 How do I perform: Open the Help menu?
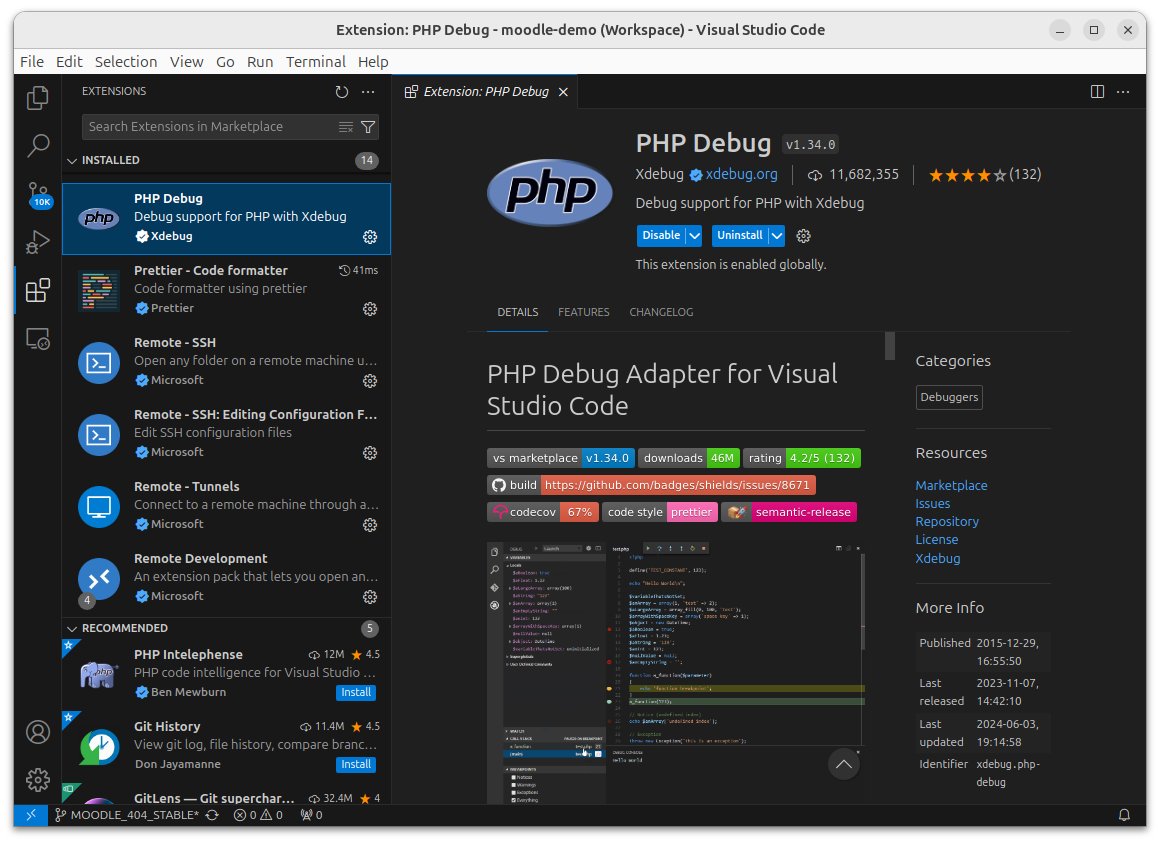[373, 61]
